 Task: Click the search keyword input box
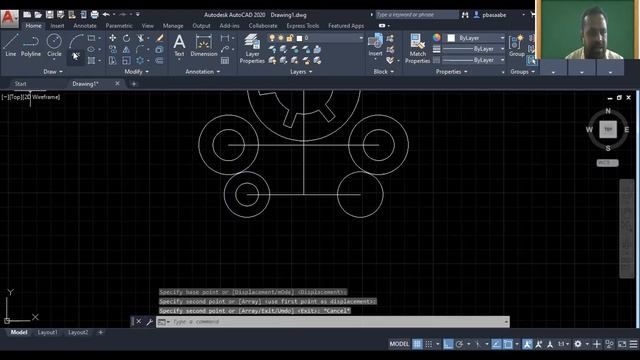tap(417, 15)
